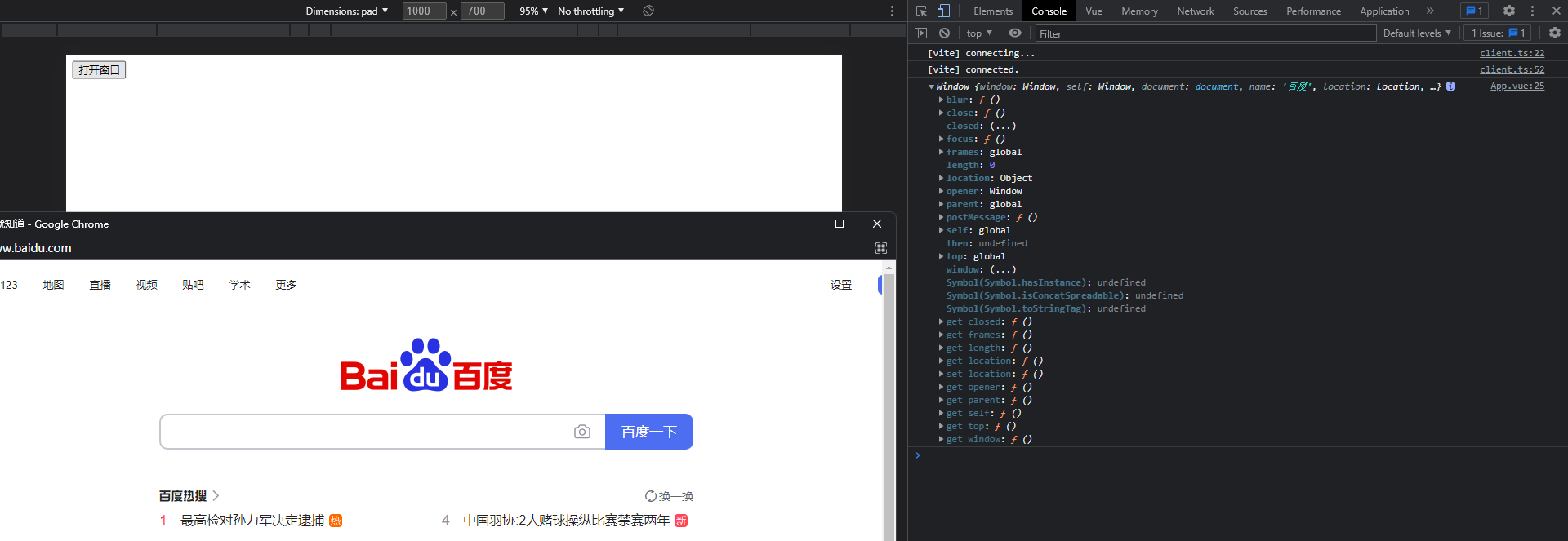Open hot search 中国羽协 item
The height and width of the screenshot is (541, 1568).
tap(567, 521)
